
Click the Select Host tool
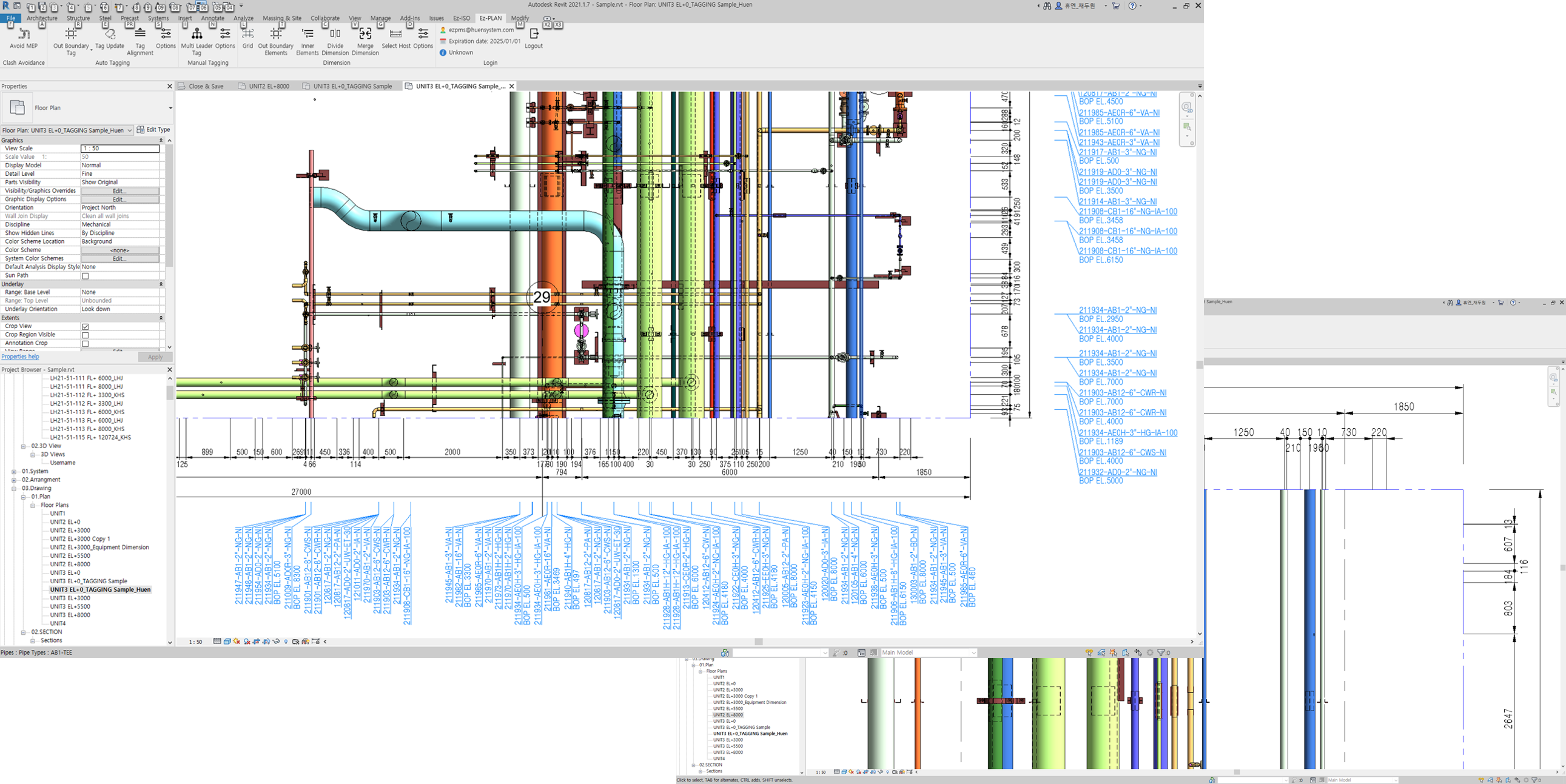tap(396, 38)
